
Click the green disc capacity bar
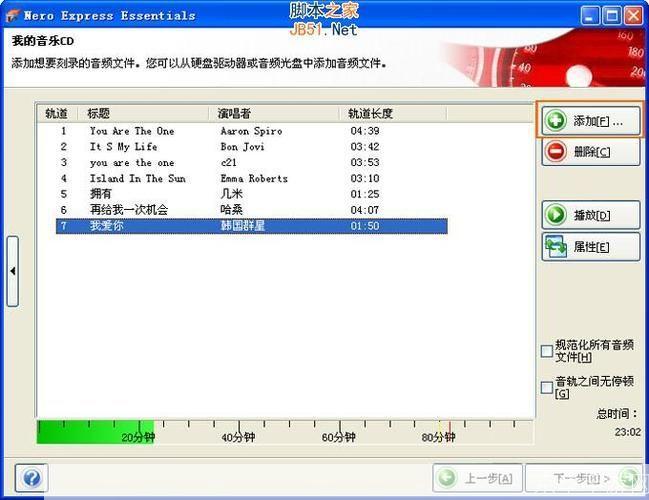coord(95,432)
